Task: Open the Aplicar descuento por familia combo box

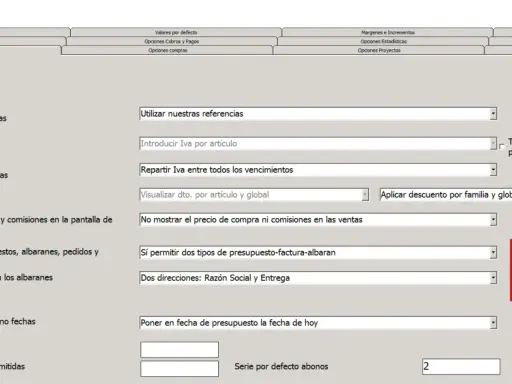Action: (446, 195)
